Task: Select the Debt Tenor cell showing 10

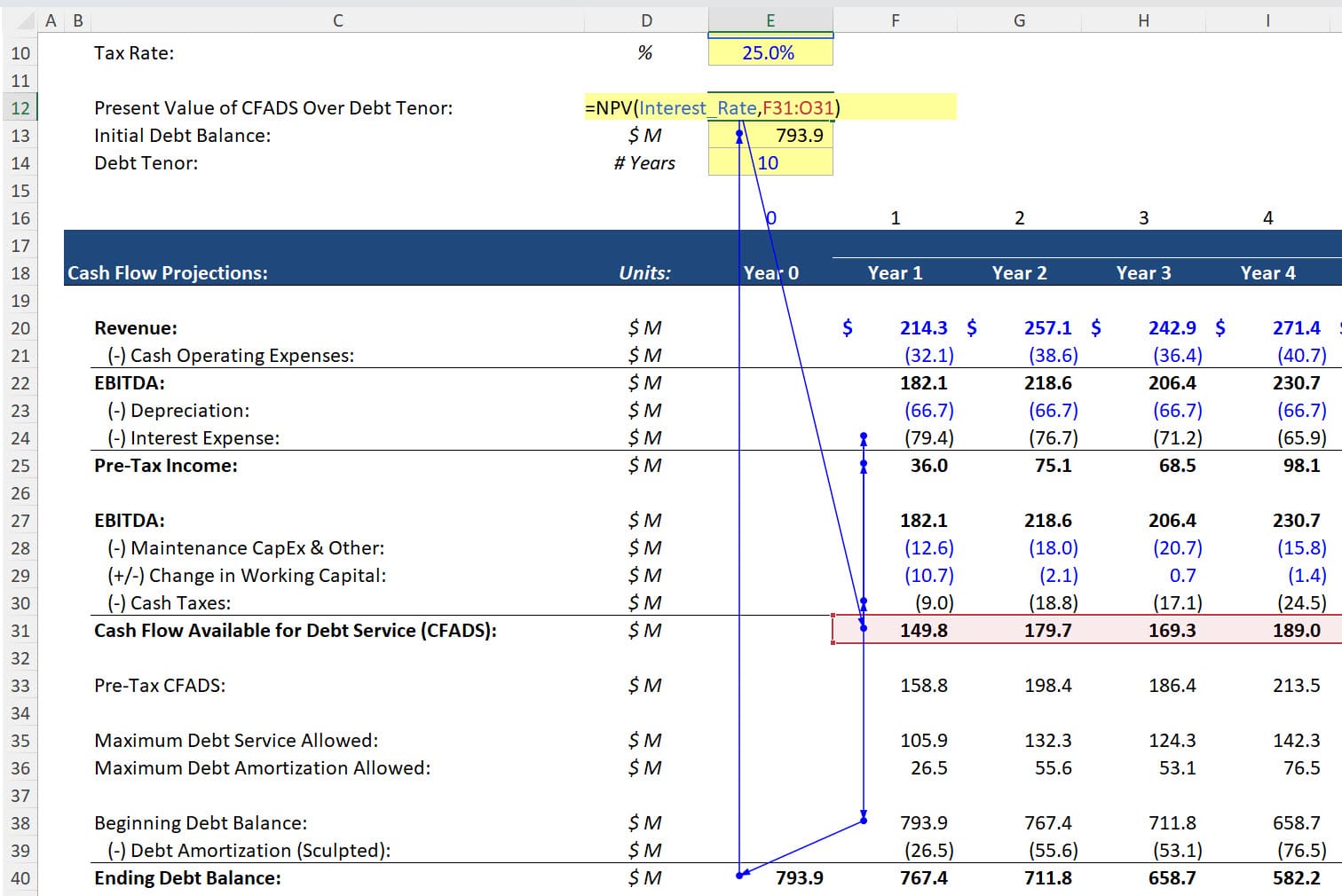Action: [x=770, y=162]
